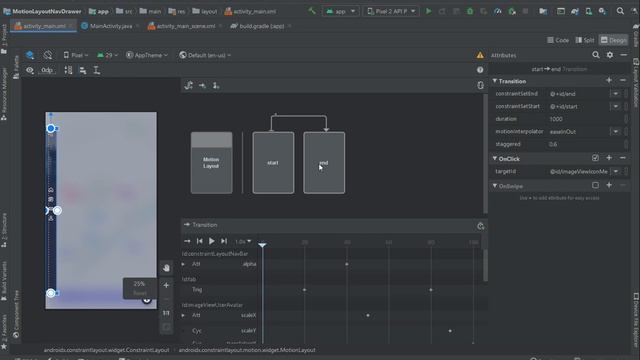
Task: Open Attributes panel settings gear
Action: (x=610, y=55)
